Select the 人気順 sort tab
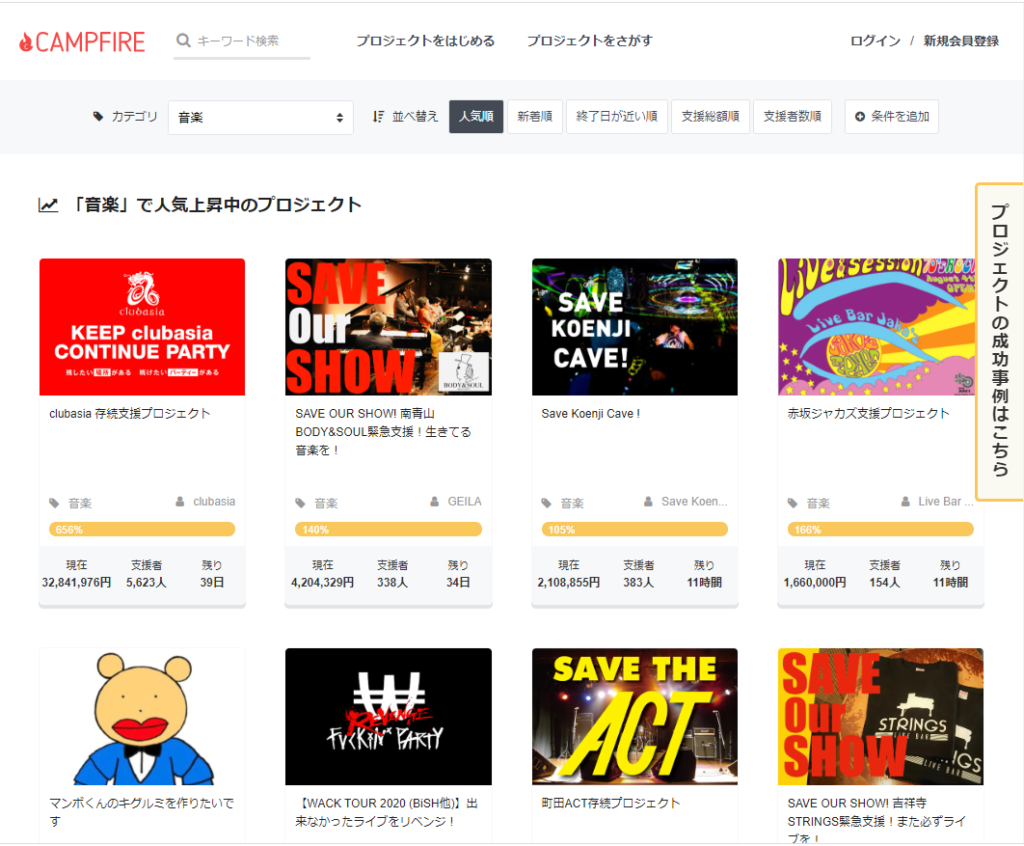1024x846 pixels. tap(476, 116)
